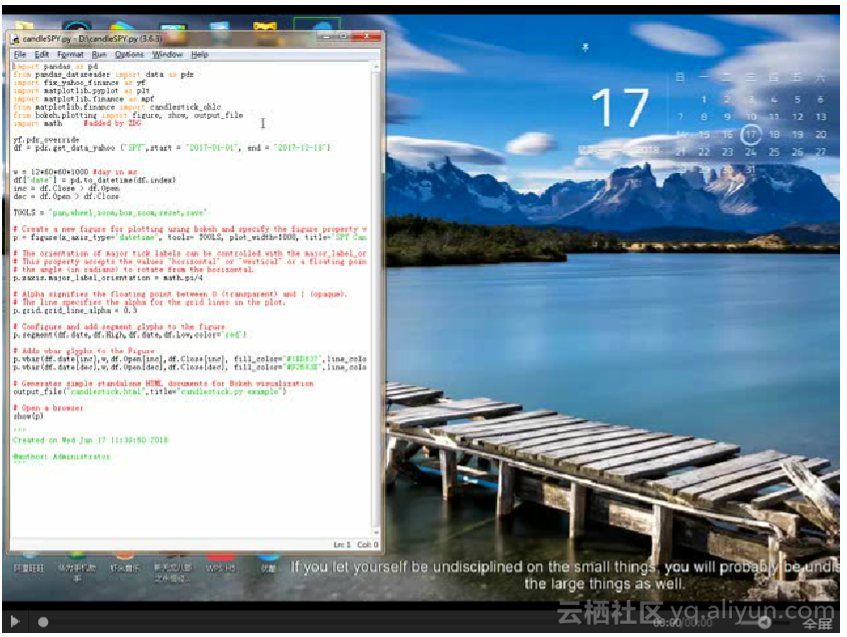This screenshot has height=637, width=847.
Task: Toggle fullscreen with the 全屏 button
Action: (817, 623)
